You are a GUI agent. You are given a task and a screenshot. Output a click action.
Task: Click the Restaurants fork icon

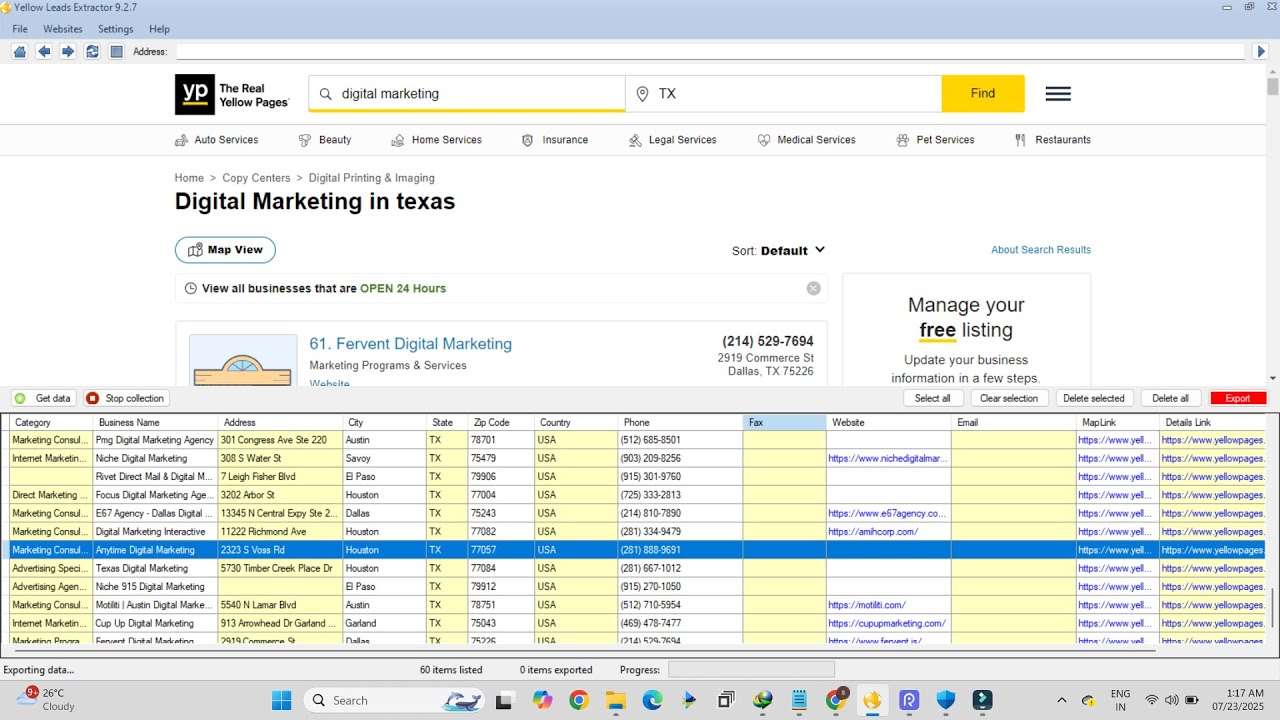pyautogui.click(x=1020, y=140)
